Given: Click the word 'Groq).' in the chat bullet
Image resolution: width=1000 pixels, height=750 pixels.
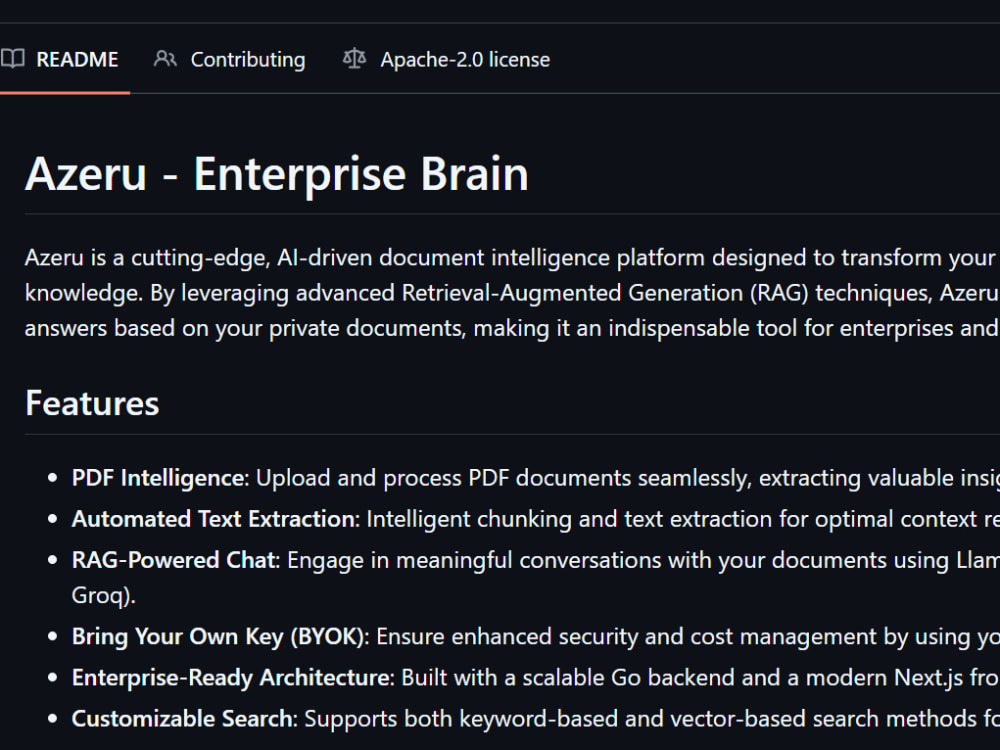Looking at the screenshot, I should coord(103,595).
